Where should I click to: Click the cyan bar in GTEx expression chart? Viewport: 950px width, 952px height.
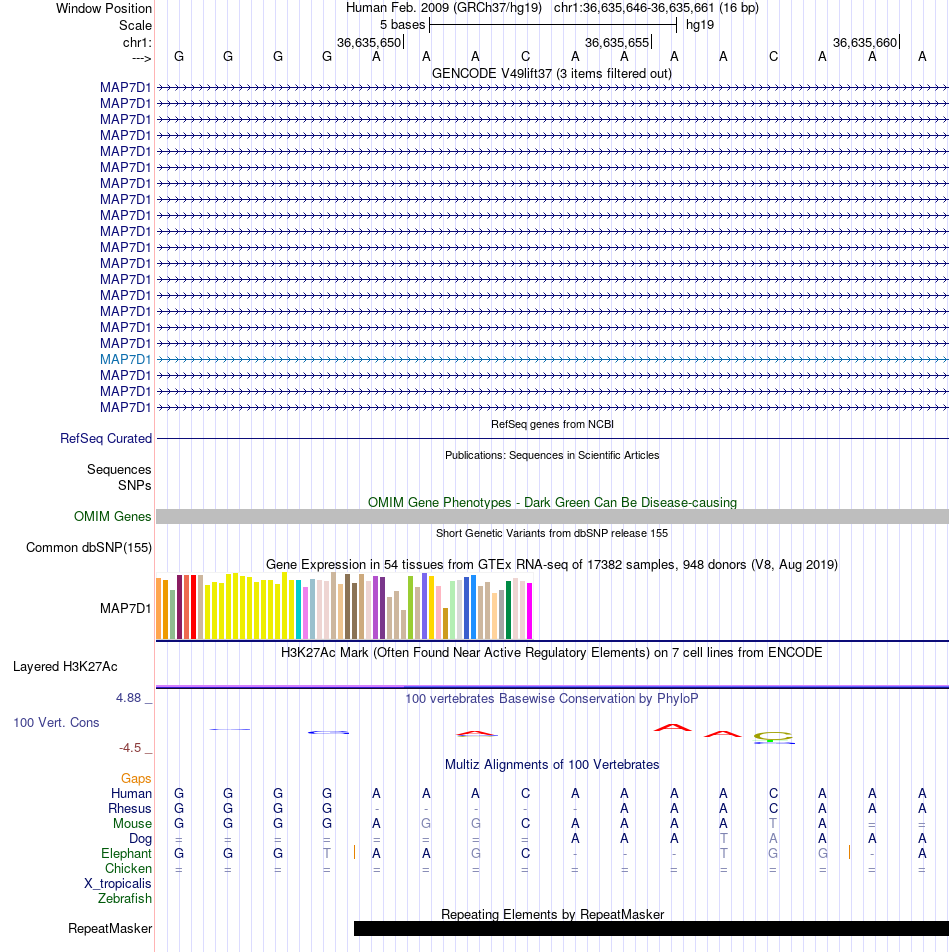coord(299,610)
